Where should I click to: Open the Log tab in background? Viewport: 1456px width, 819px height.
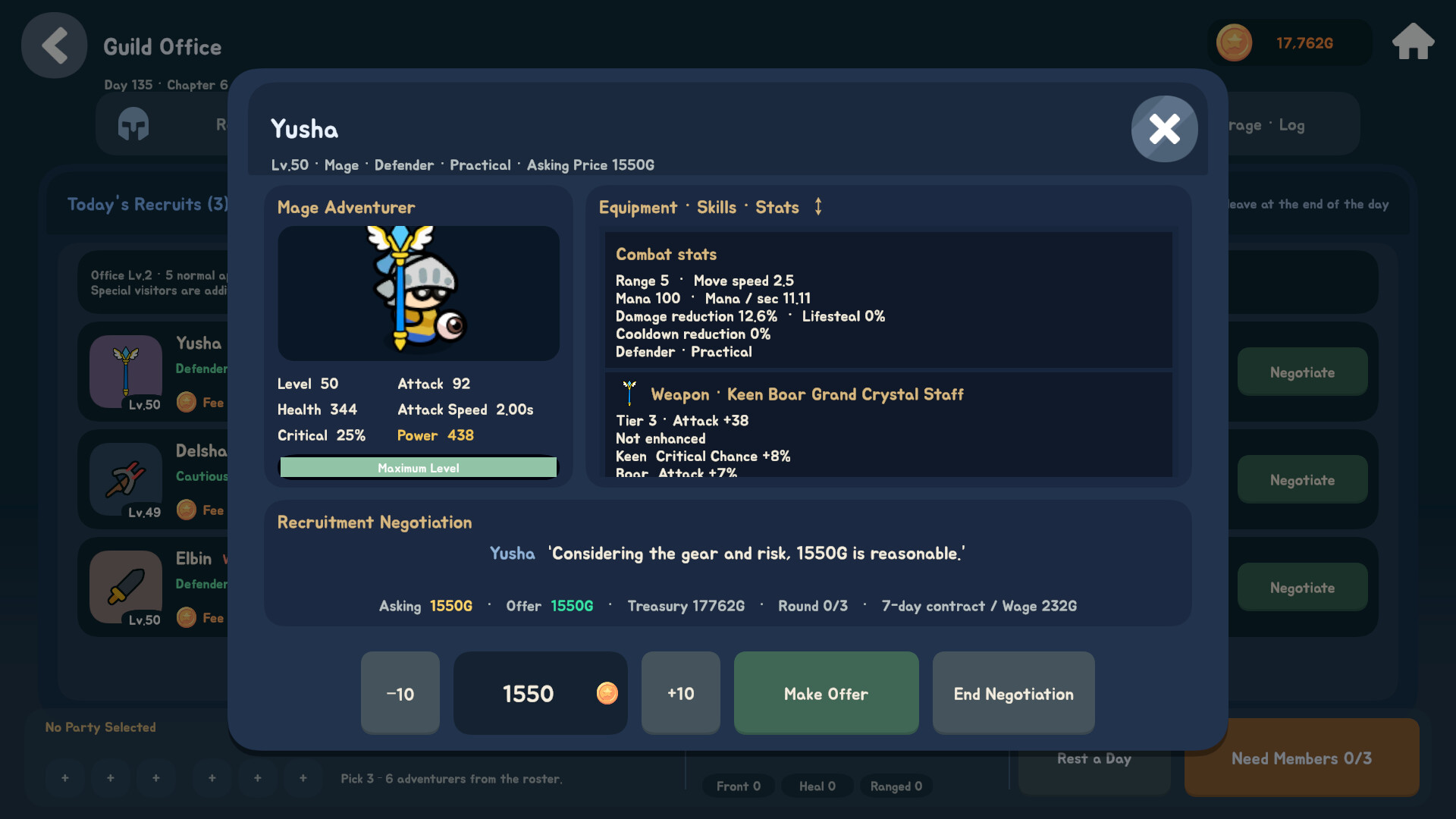[x=1291, y=125]
